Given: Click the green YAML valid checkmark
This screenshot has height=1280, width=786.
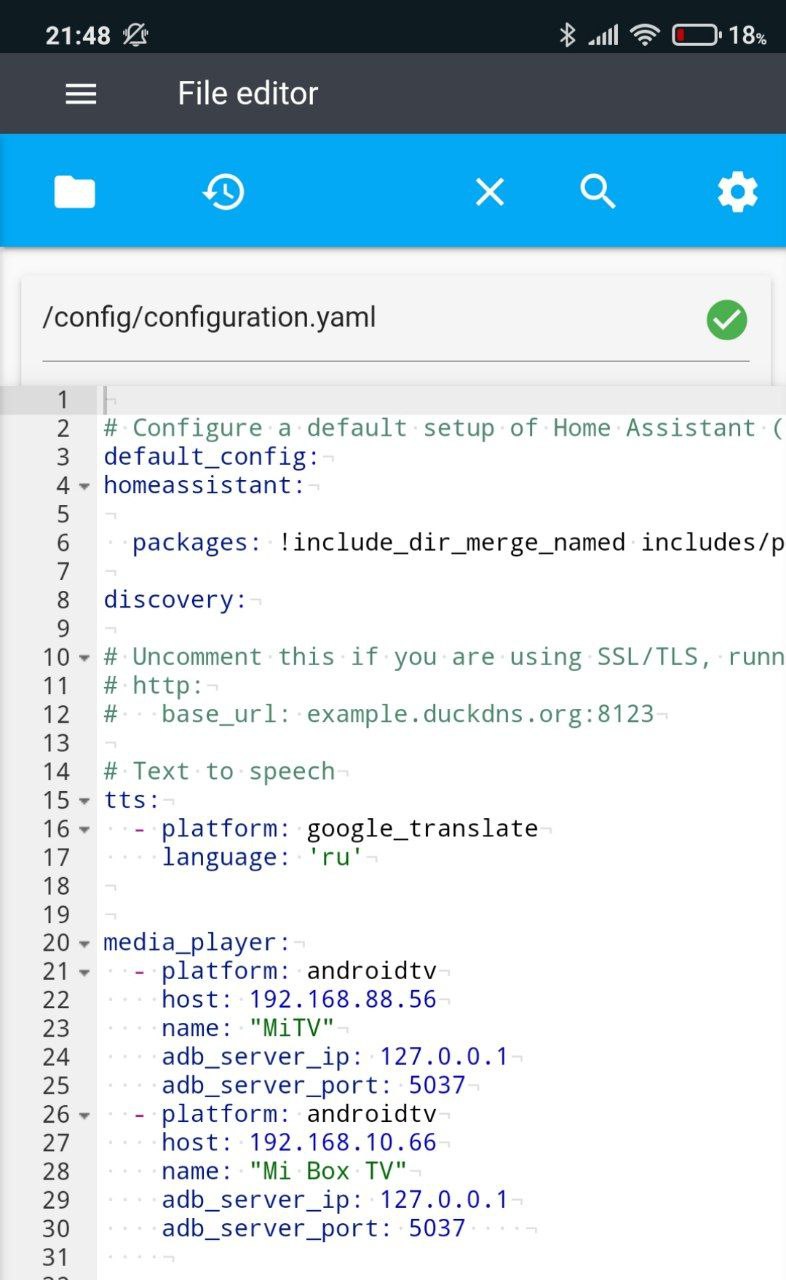Looking at the screenshot, I should 727,320.
